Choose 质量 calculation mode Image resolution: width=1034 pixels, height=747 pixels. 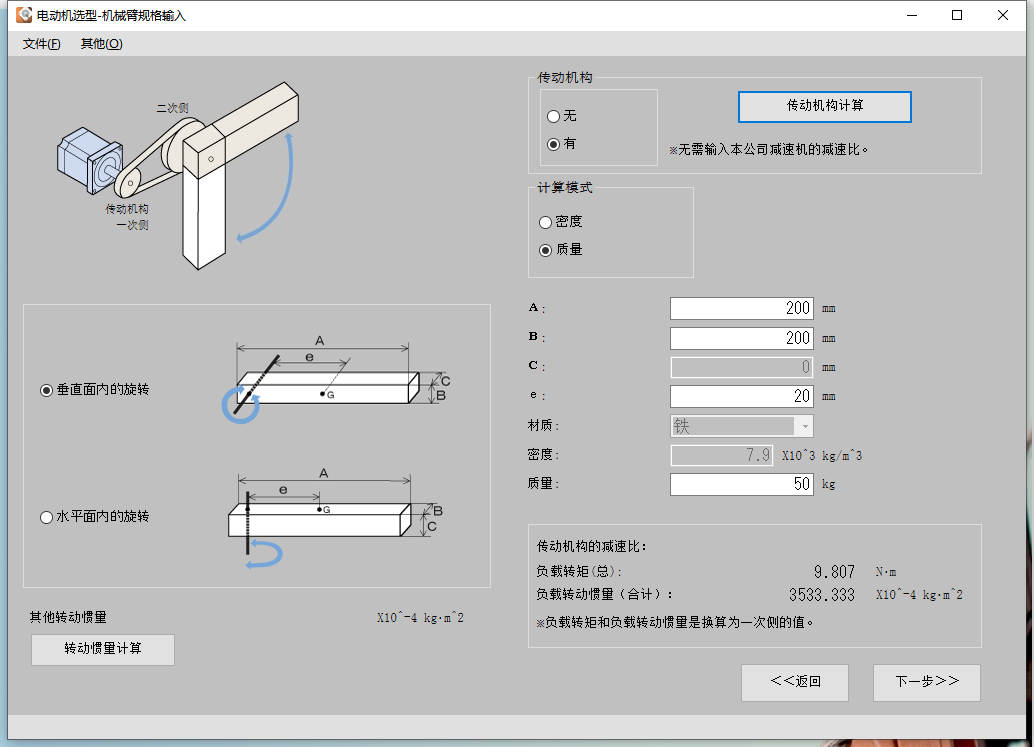tap(561, 250)
